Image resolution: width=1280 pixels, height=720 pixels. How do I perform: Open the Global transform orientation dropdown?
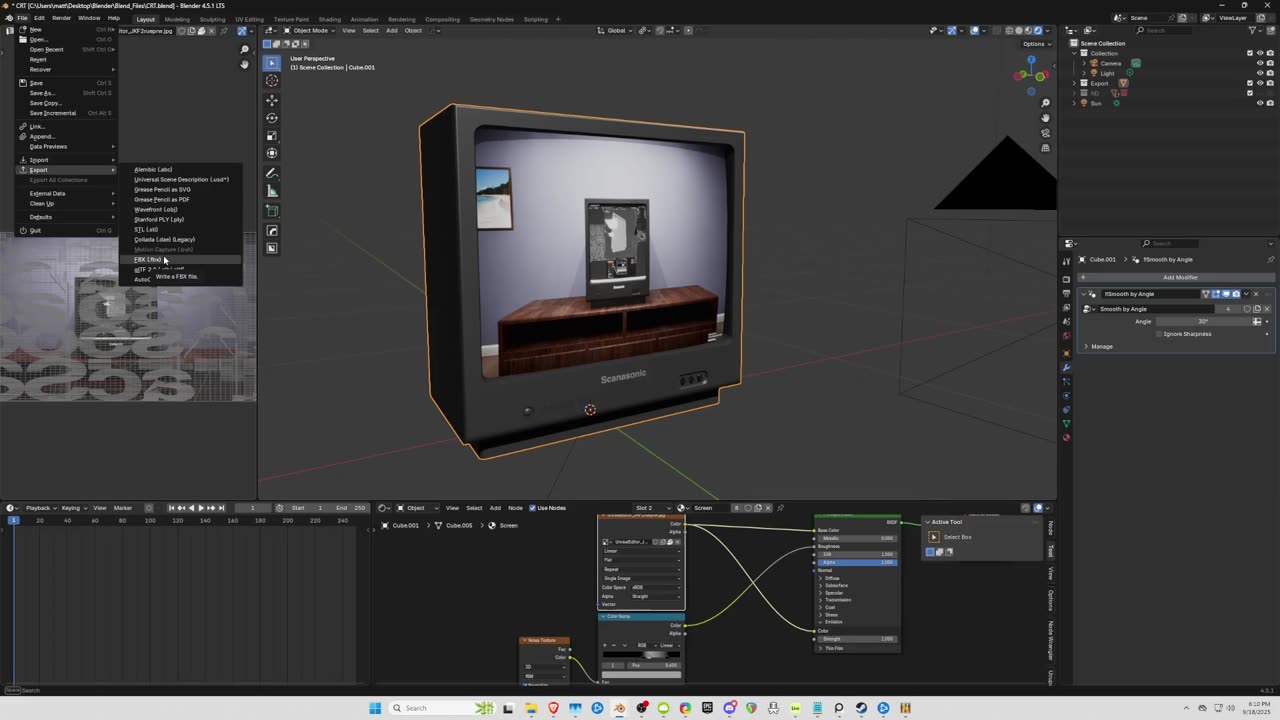coord(616,30)
